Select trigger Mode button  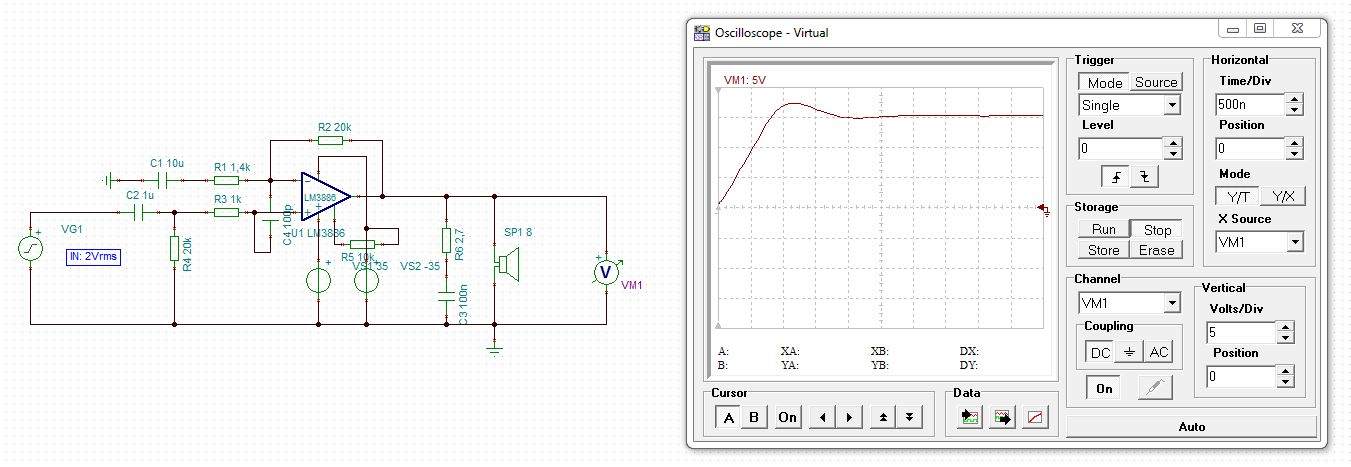pyautogui.click(x=1105, y=82)
